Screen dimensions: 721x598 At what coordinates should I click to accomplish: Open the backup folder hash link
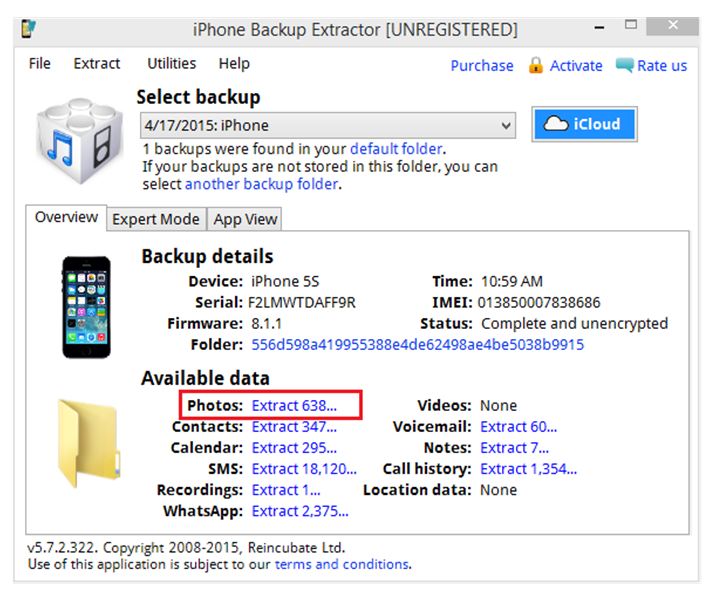click(x=417, y=345)
